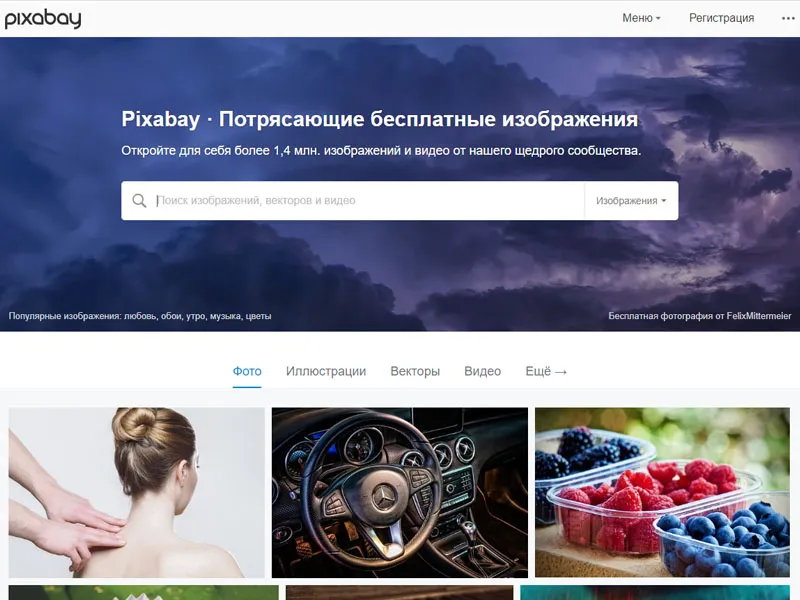Screen dimensions: 800x600
Task: Click the popular tag цветы
Action: point(258,316)
